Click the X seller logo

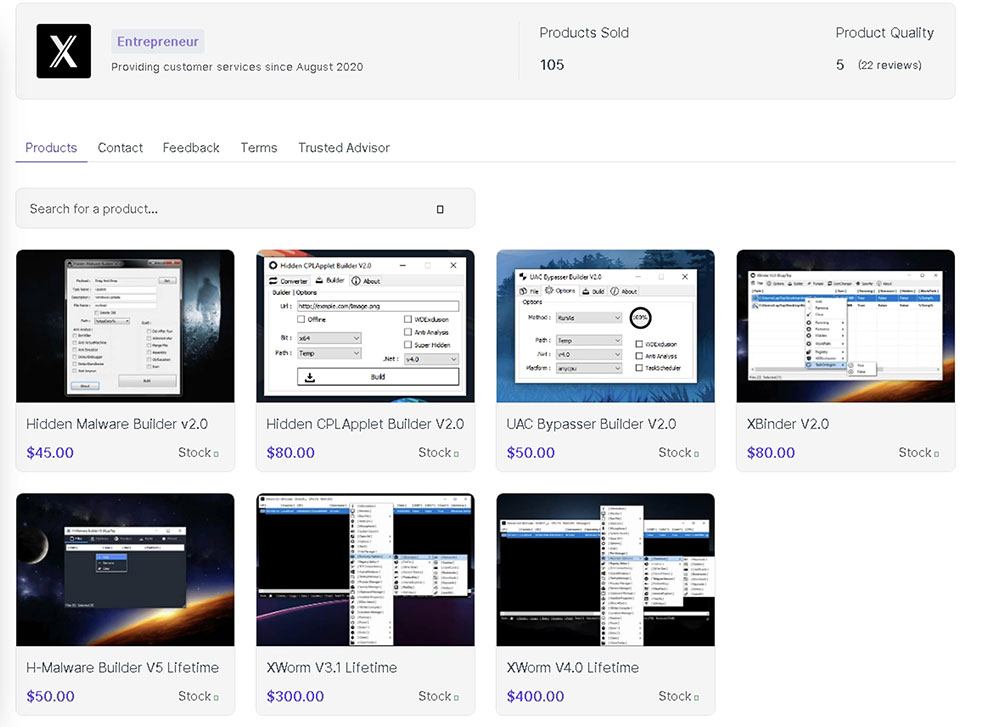[x=63, y=51]
